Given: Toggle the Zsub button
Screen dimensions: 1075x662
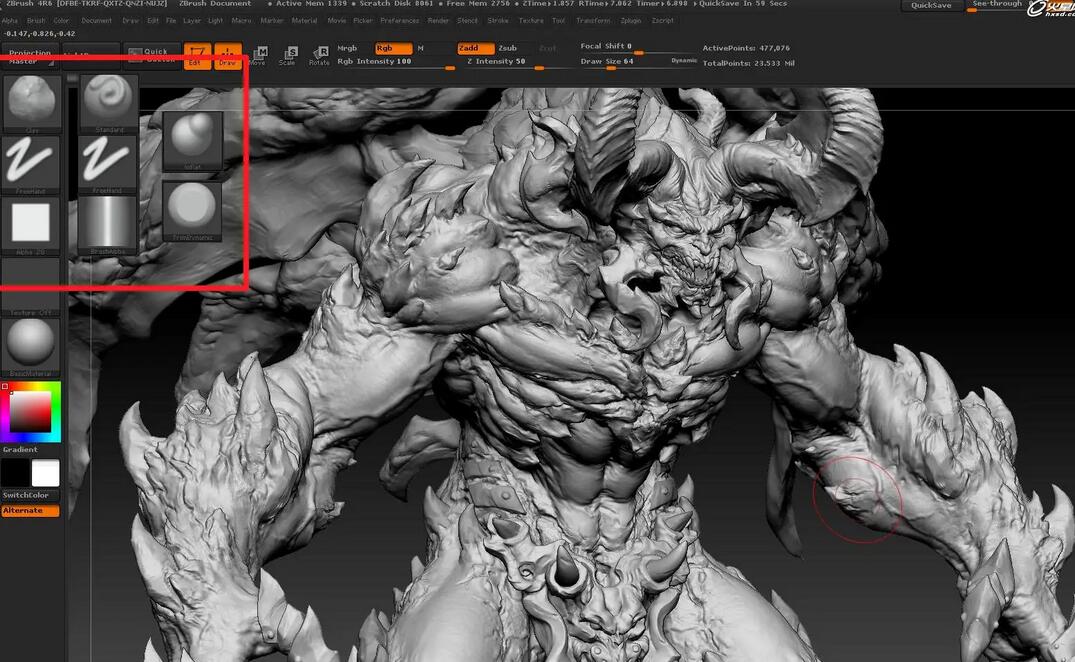Looking at the screenshot, I should click(507, 48).
